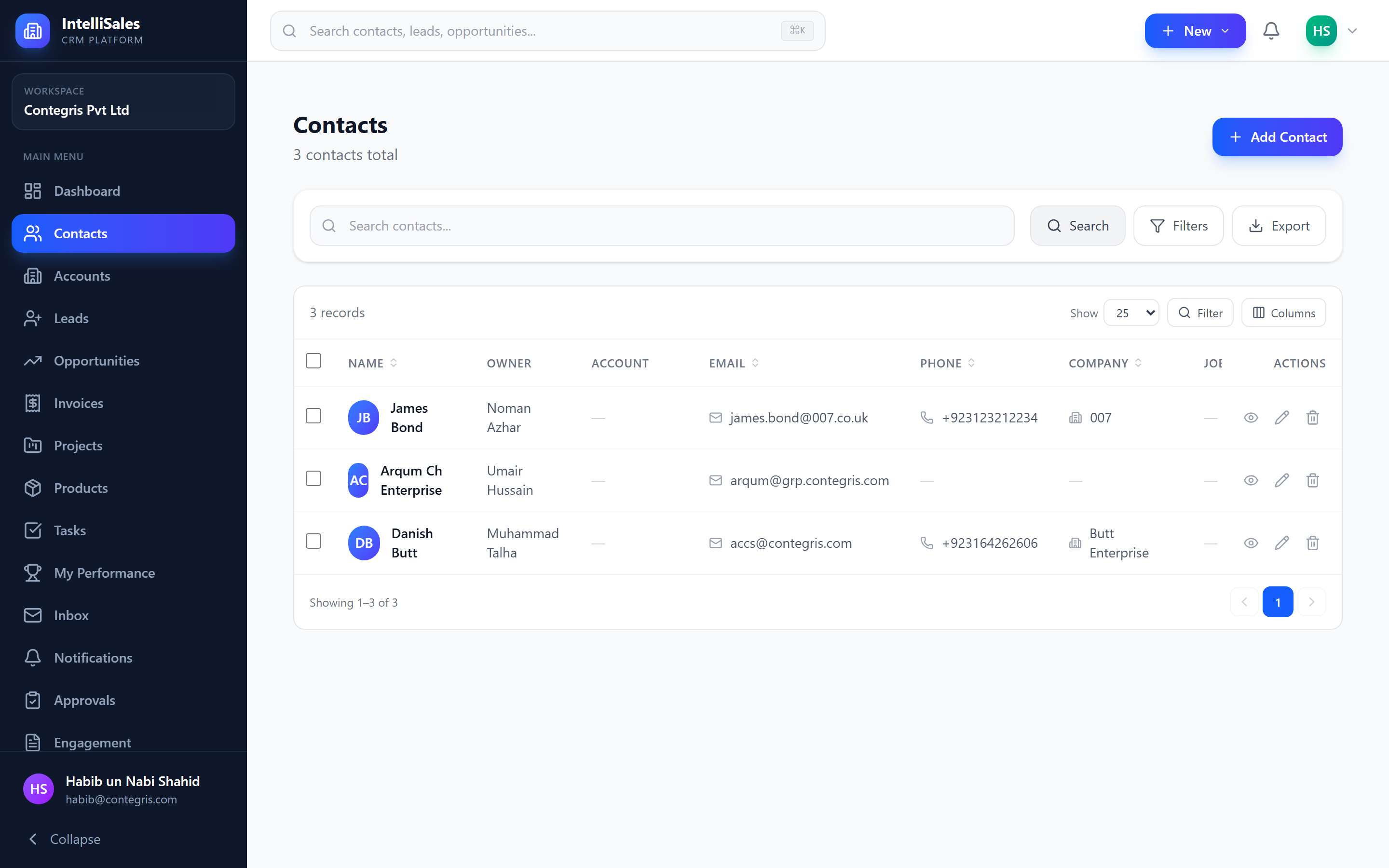Open the Columns chooser button
Screen dimensions: 1389x868
pyautogui.click(x=1283, y=313)
